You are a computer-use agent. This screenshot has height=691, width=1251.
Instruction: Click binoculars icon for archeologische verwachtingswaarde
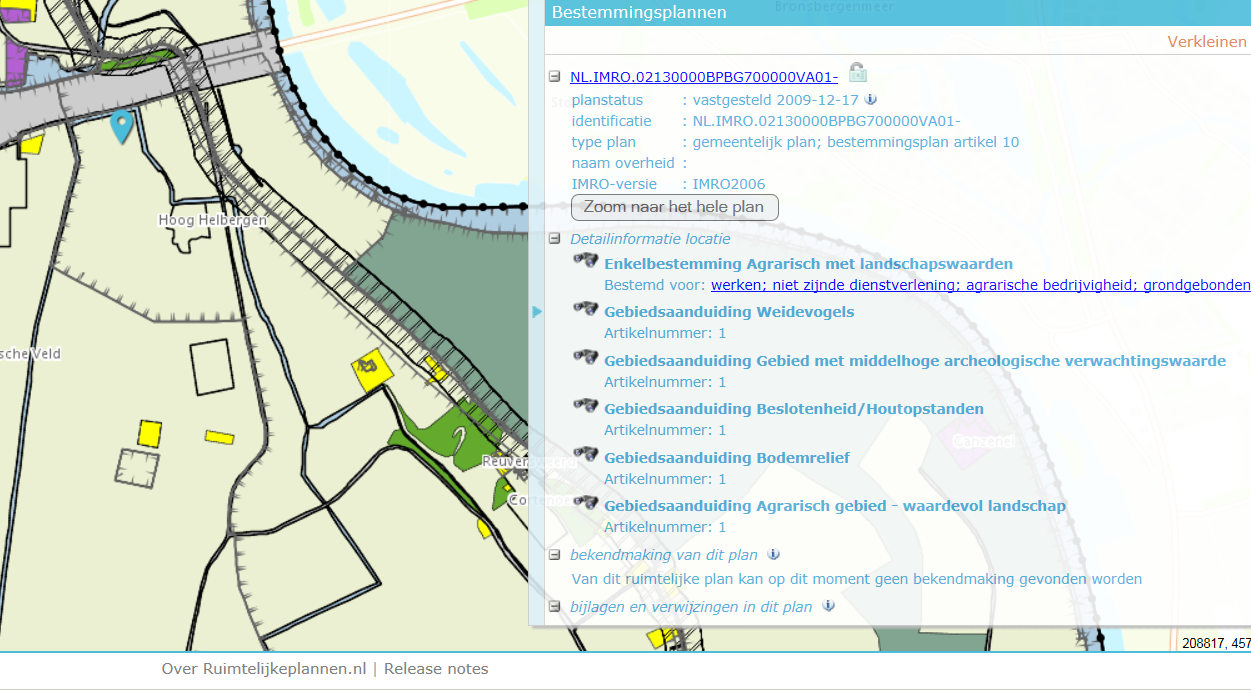coord(586,357)
